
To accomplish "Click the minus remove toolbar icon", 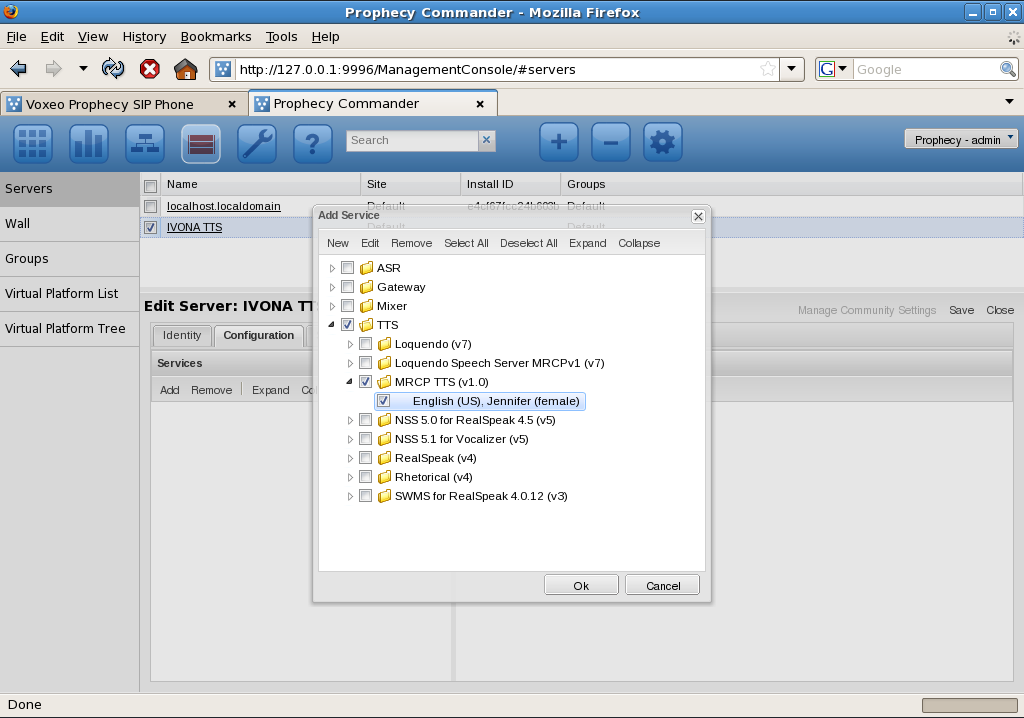I will [x=611, y=142].
